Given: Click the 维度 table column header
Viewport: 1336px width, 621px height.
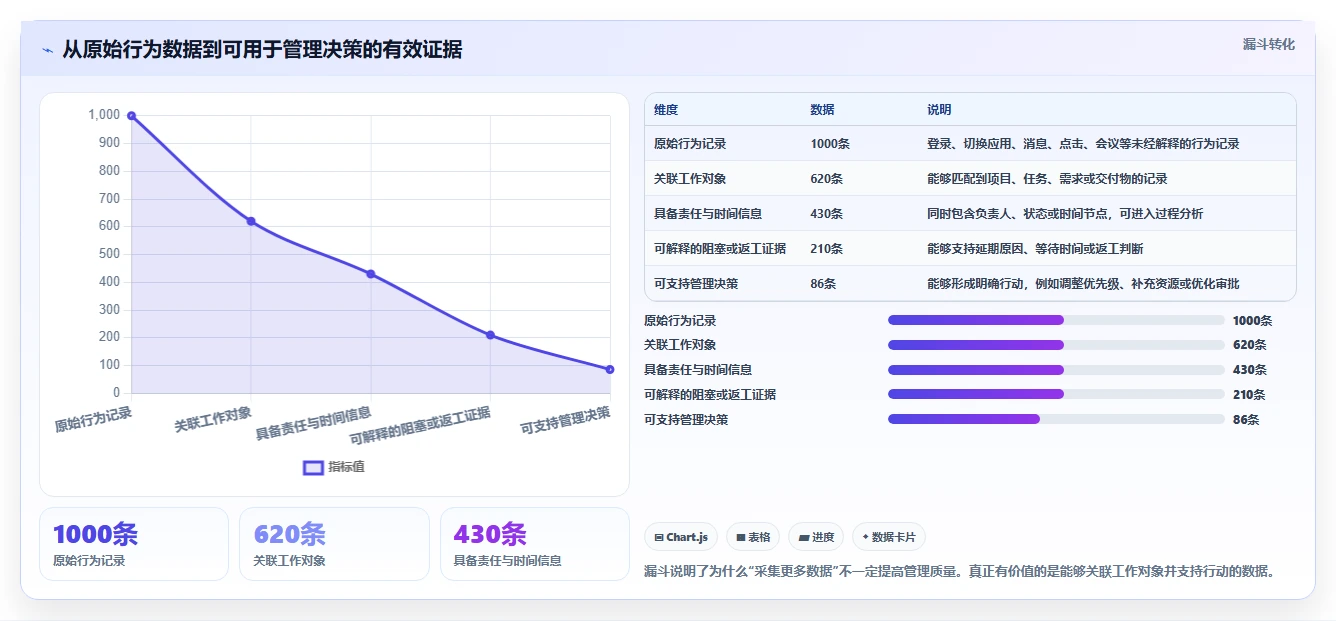Looking at the screenshot, I should (x=666, y=110).
